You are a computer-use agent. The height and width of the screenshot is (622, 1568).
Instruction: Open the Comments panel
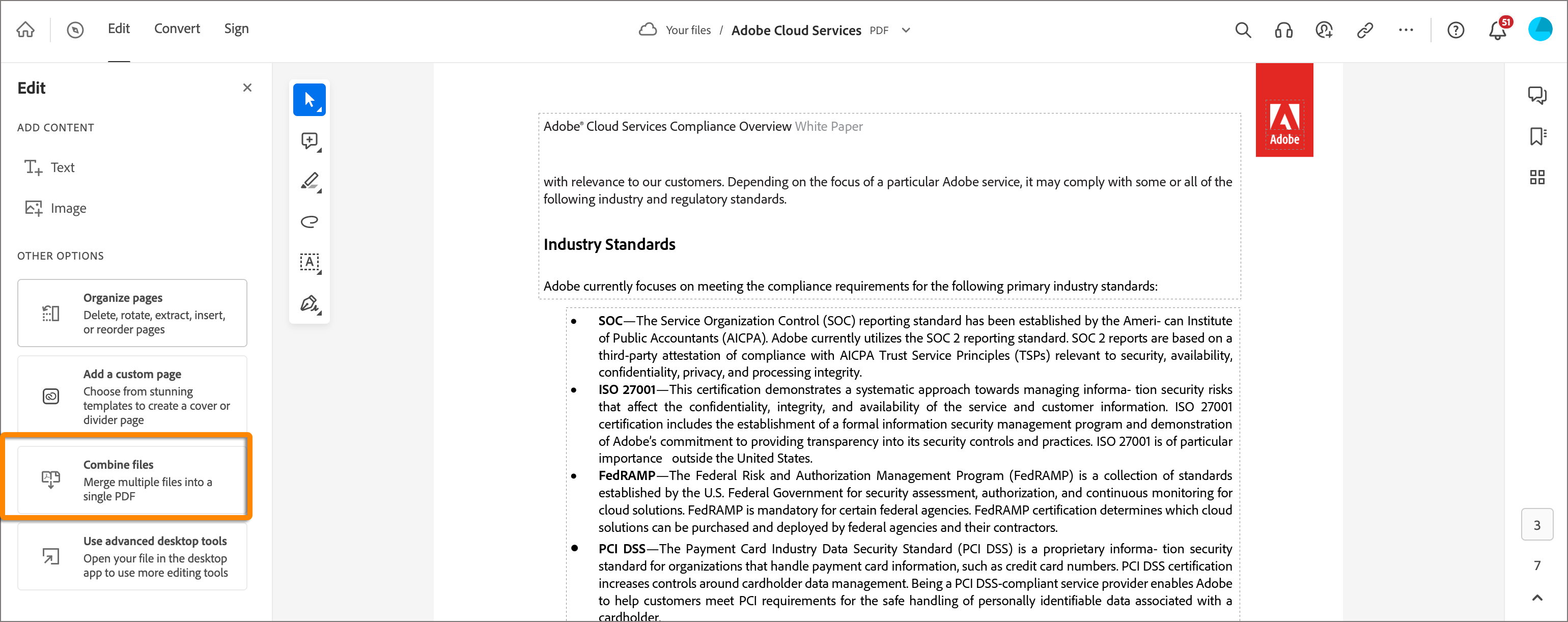(1537, 96)
